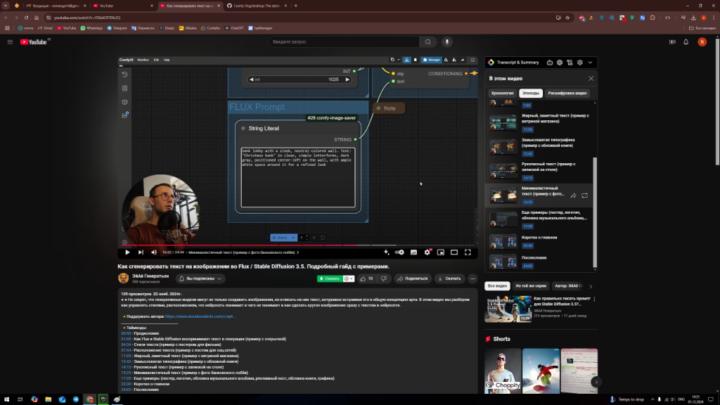Open the green download button's dropdown arrow
This screenshot has height=405, width=720.
tap(349, 279)
